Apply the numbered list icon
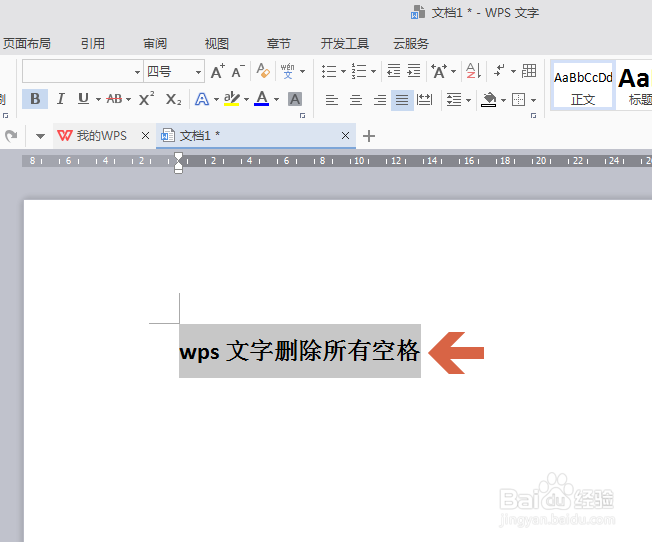Screen dimensions: 652x542 [x=359, y=71]
